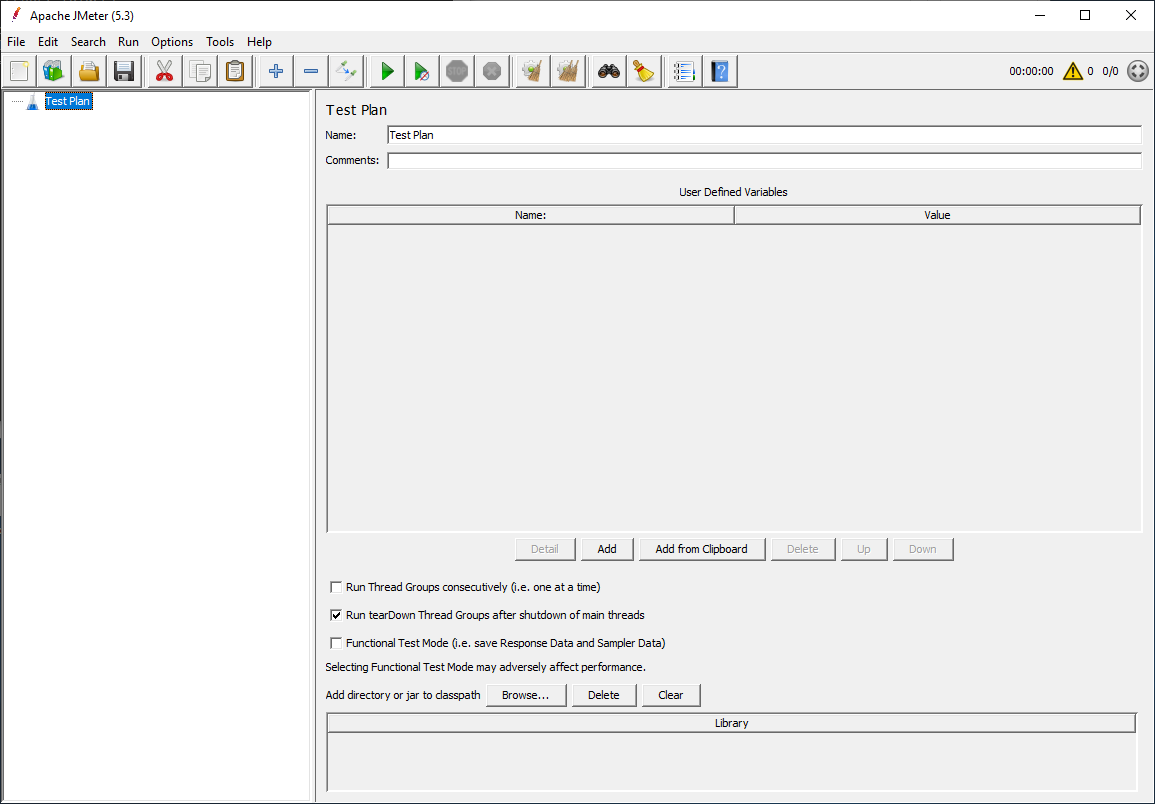The width and height of the screenshot is (1155, 804).
Task: Open the Tools menu
Action: [x=220, y=42]
